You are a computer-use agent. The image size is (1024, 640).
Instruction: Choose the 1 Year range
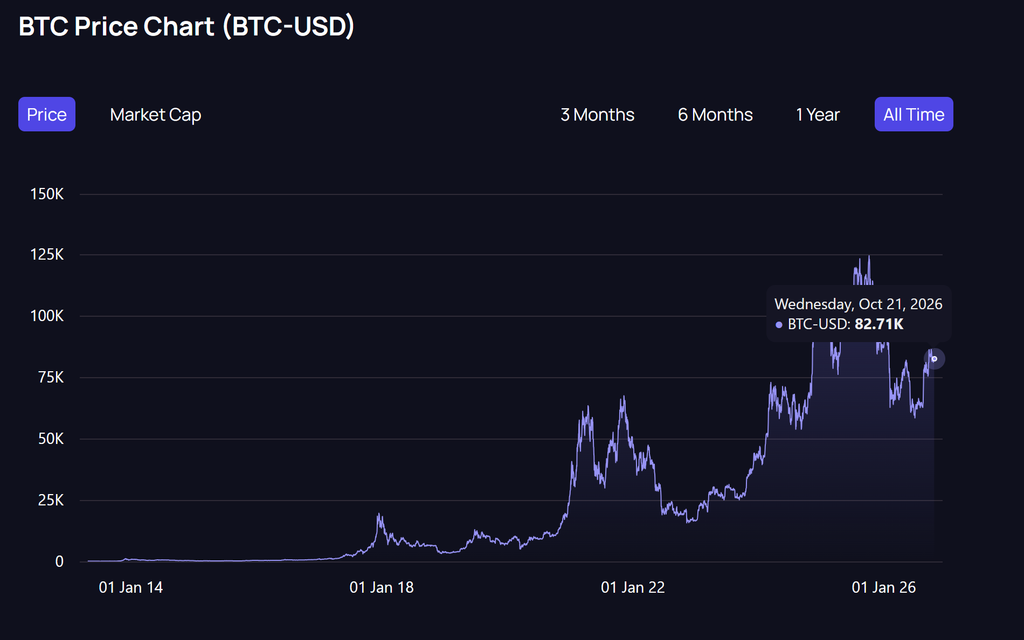click(818, 114)
